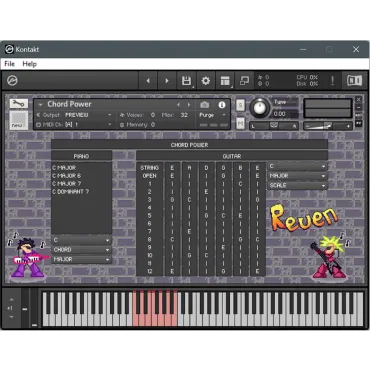Click the PIANO section header
Image resolution: width=370 pixels, height=370 pixels.
[x=81, y=156]
